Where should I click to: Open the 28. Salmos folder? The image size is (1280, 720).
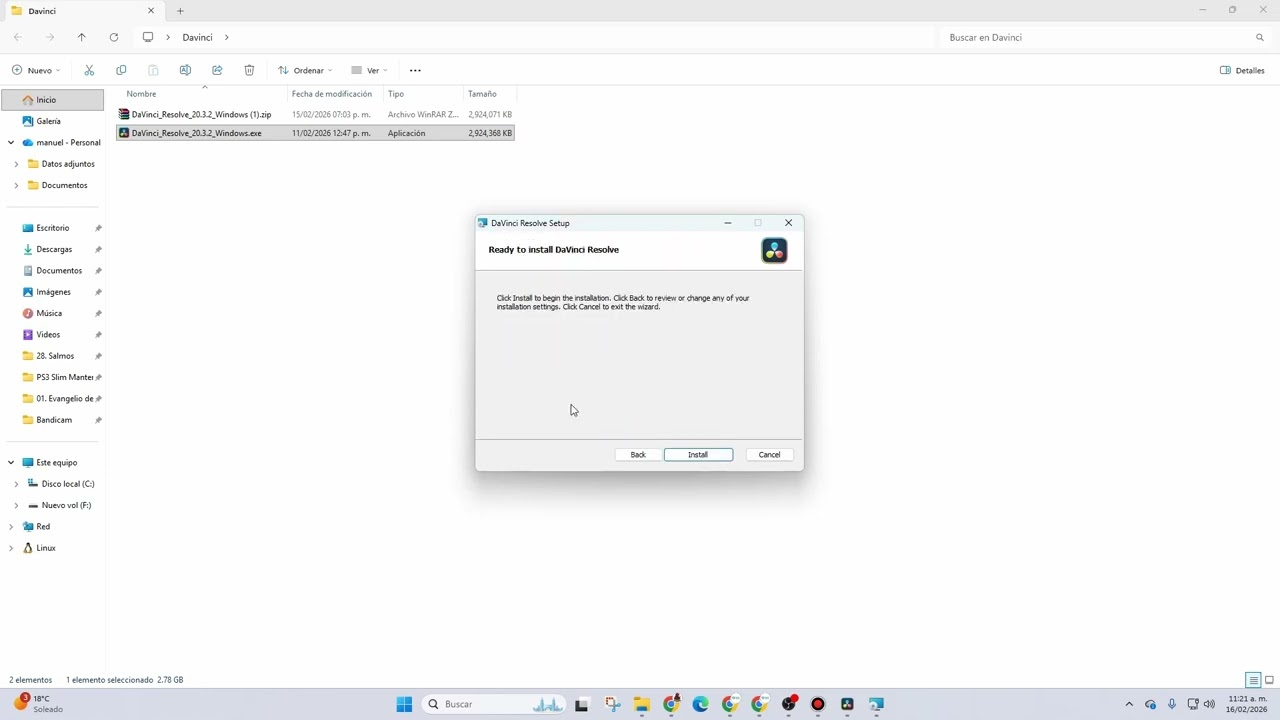[x=53, y=356]
